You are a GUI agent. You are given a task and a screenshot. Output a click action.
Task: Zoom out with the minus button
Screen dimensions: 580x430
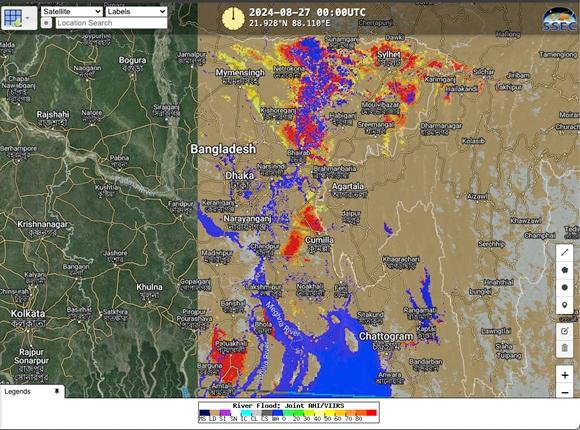[565, 392]
